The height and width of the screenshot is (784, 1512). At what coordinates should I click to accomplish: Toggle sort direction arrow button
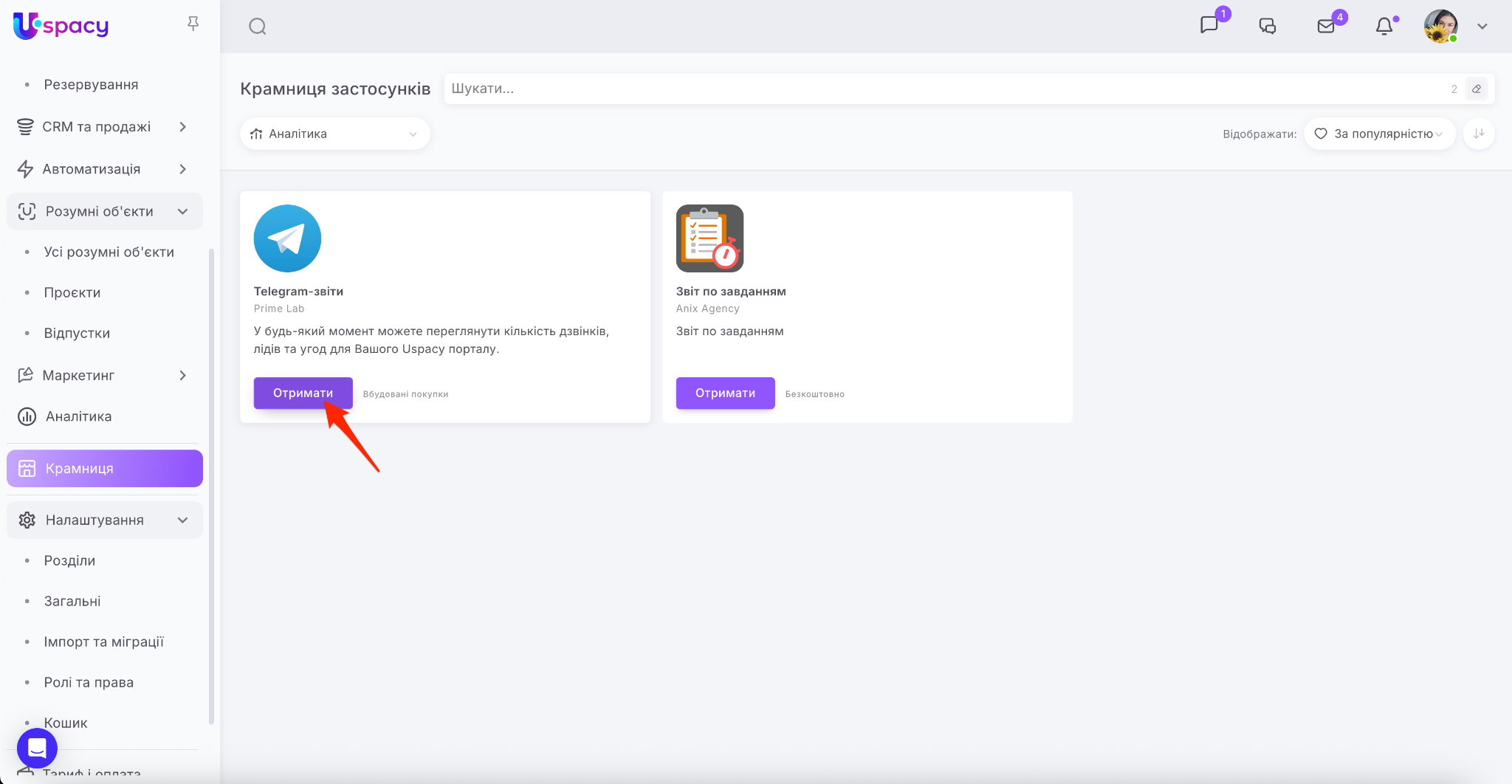[1479, 134]
